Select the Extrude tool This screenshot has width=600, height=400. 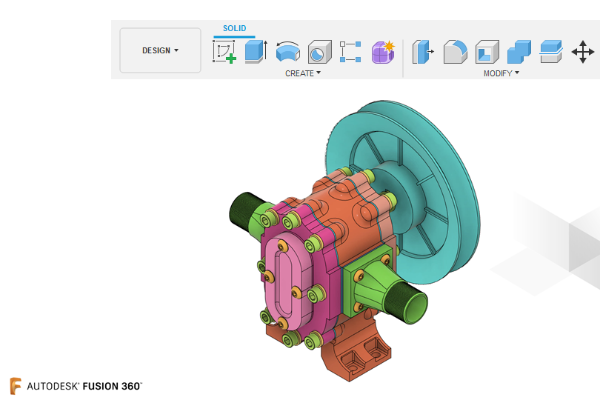click(256, 51)
